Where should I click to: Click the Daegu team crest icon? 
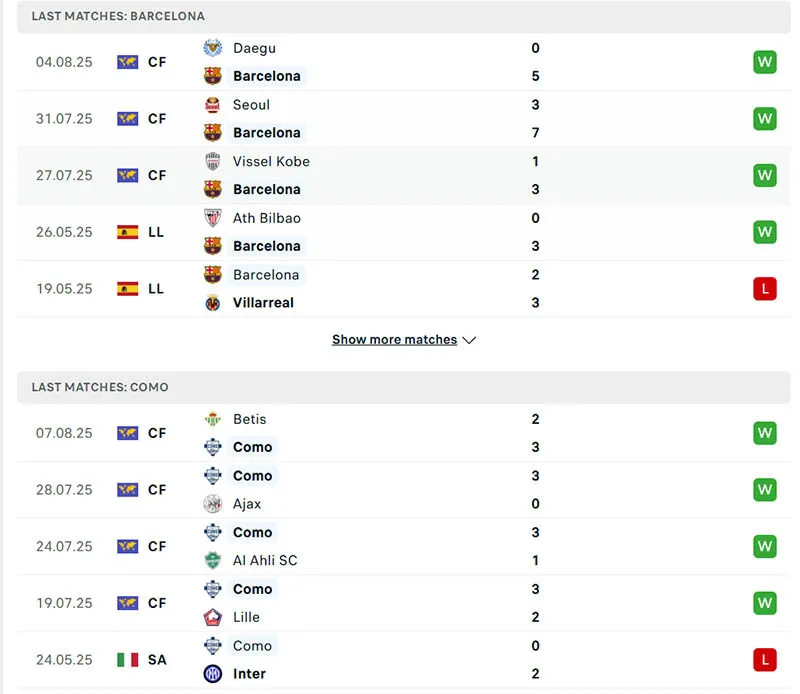coord(212,48)
